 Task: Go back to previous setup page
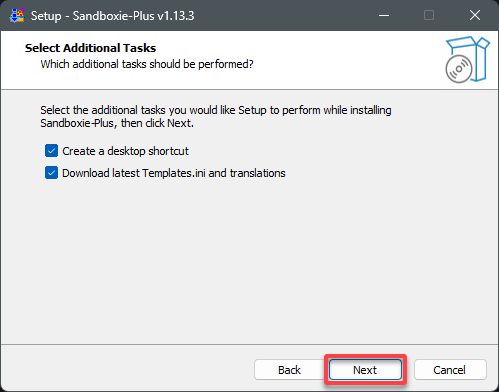click(289, 370)
